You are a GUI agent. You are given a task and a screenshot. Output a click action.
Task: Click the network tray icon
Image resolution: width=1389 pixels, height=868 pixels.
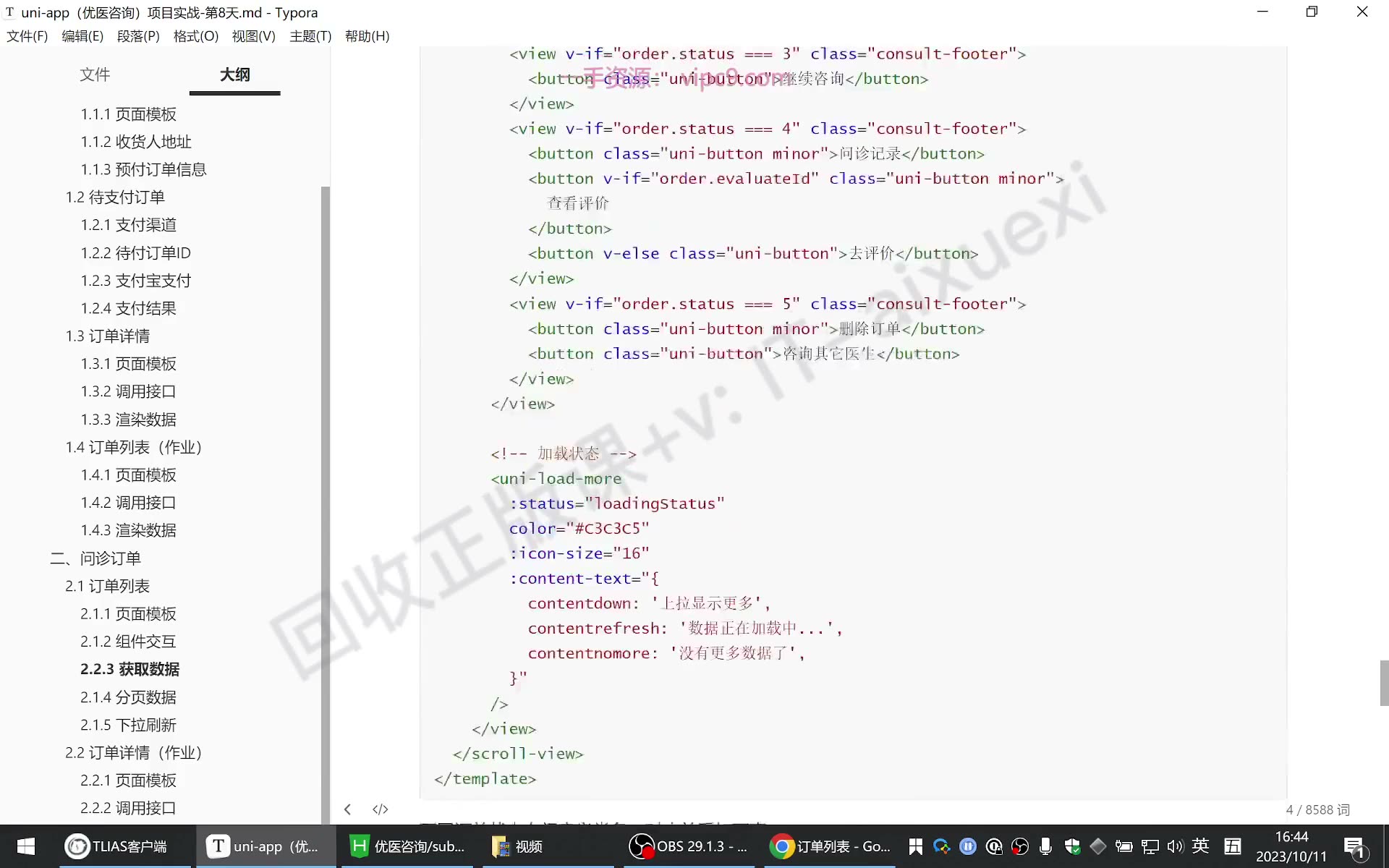1150,846
